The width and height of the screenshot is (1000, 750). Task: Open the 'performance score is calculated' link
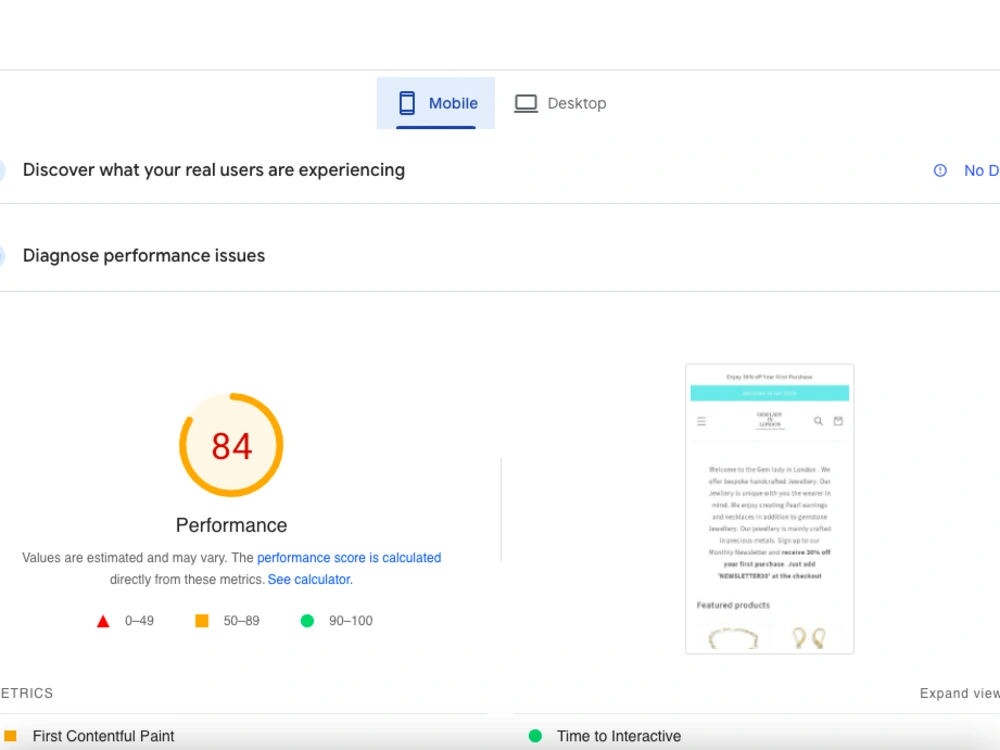click(x=349, y=557)
